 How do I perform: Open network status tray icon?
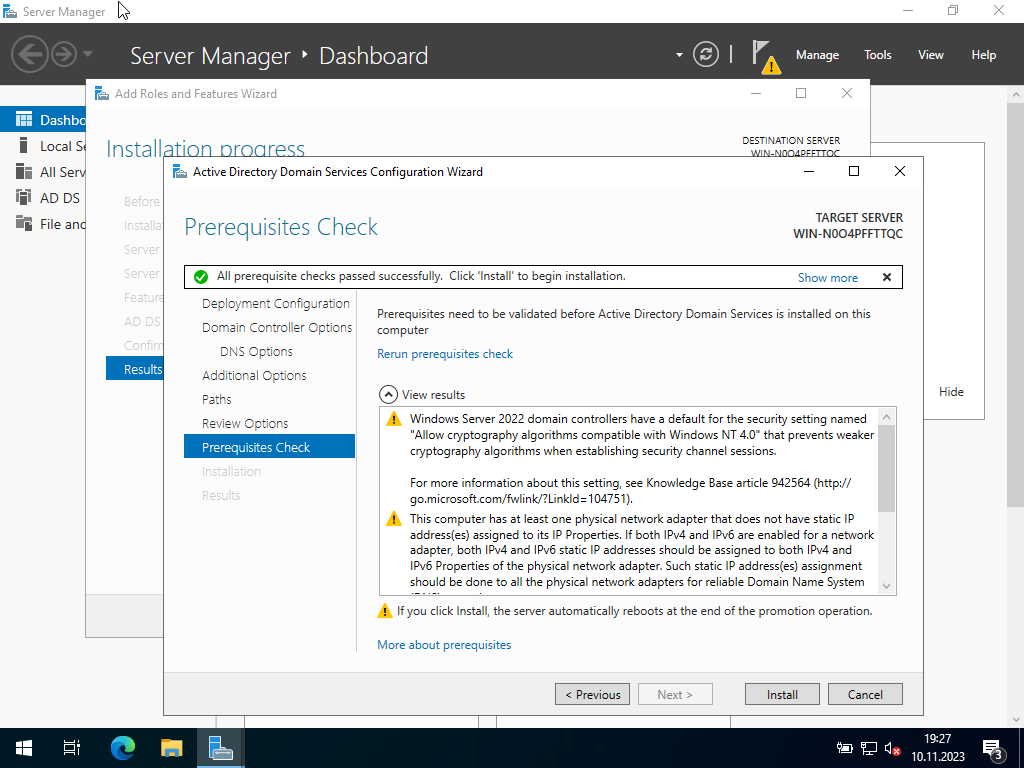pyautogui.click(x=869, y=748)
